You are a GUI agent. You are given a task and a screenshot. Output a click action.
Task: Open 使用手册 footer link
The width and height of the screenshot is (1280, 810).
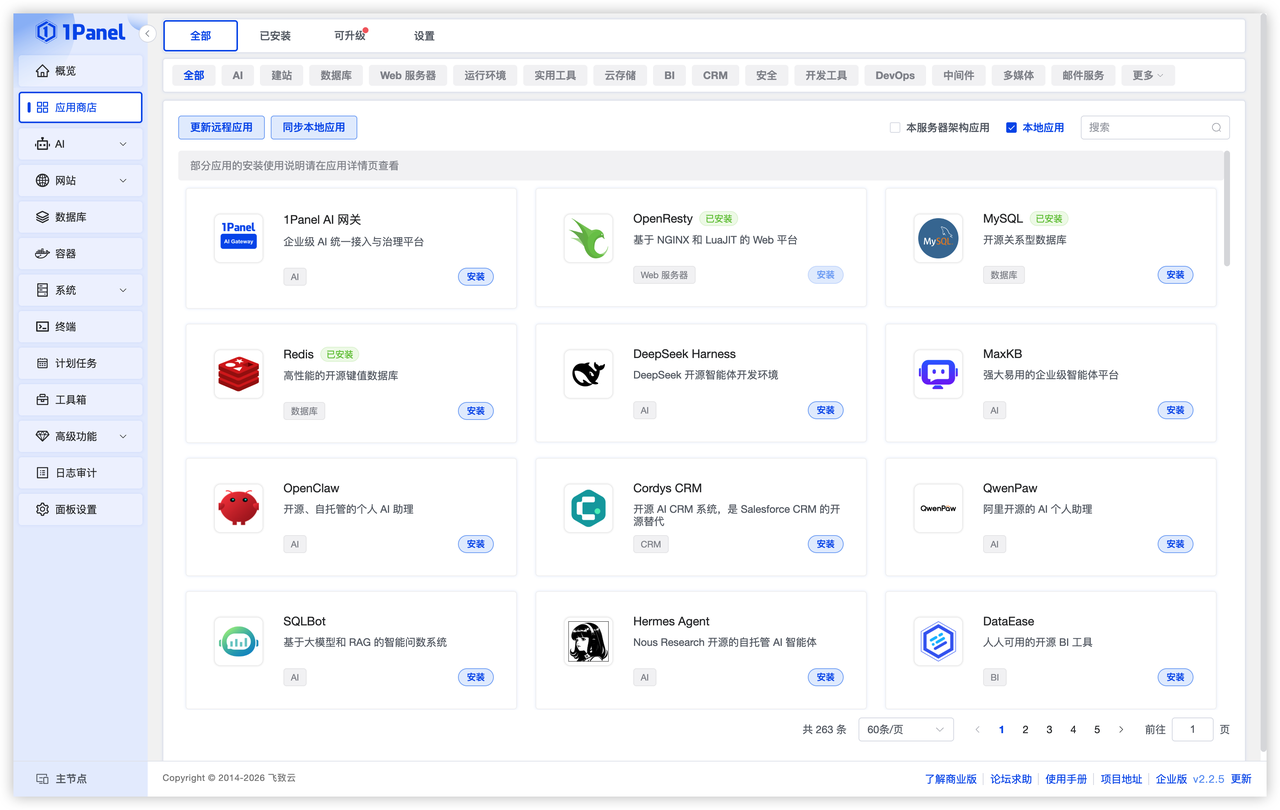point(1066,779)
